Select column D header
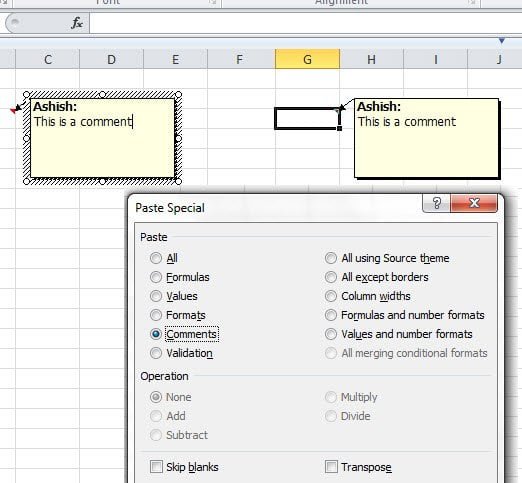Image resolution: width=522 pixels, height=483 pixels. point(111,59)
